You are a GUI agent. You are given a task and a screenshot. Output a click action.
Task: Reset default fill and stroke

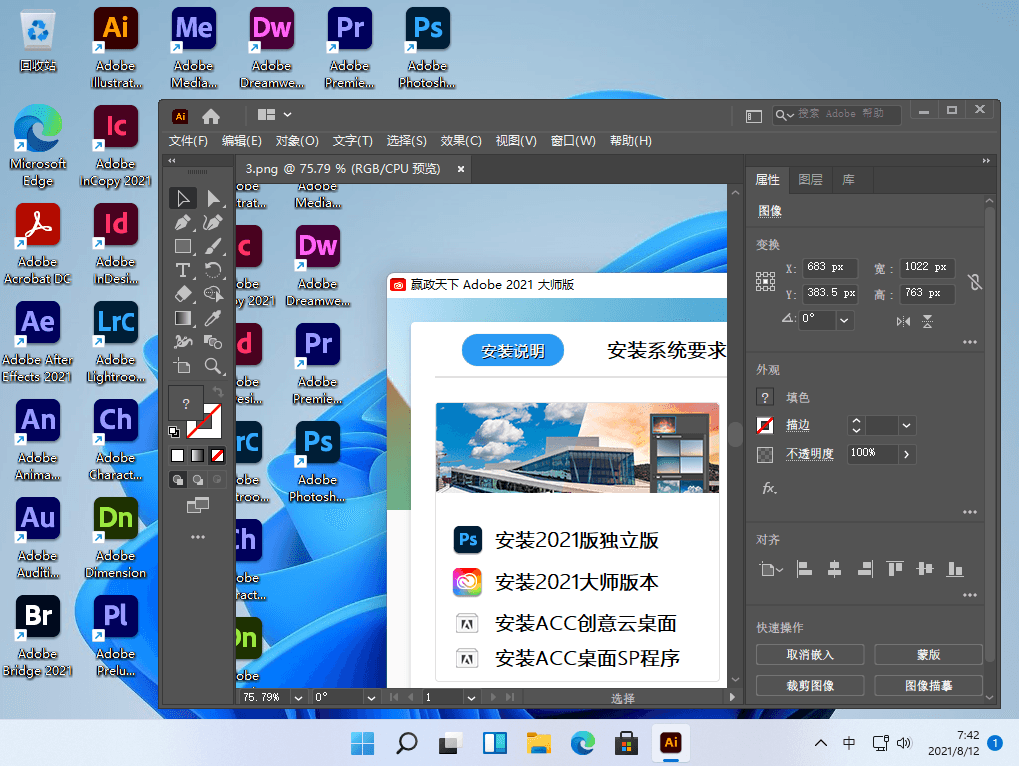click(174, 431)
